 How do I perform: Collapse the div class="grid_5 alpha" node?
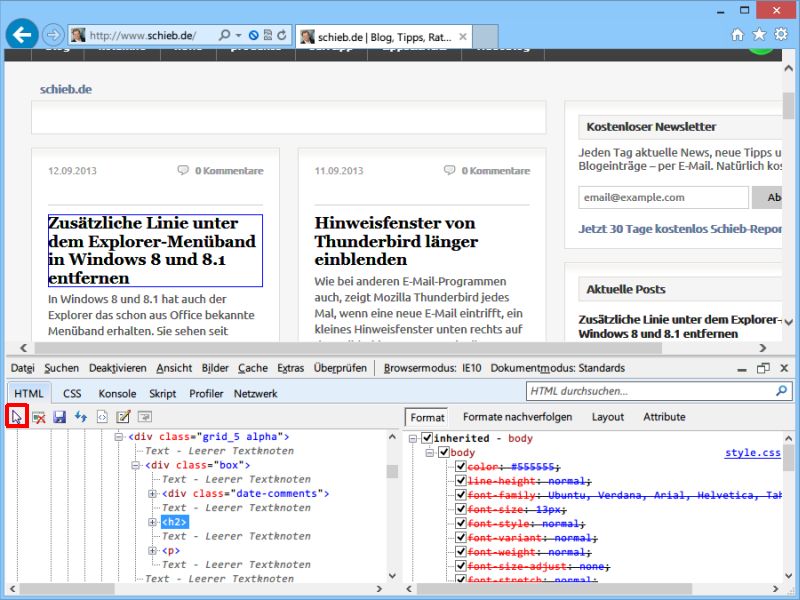pyautogui.click(x=119, y=437)
